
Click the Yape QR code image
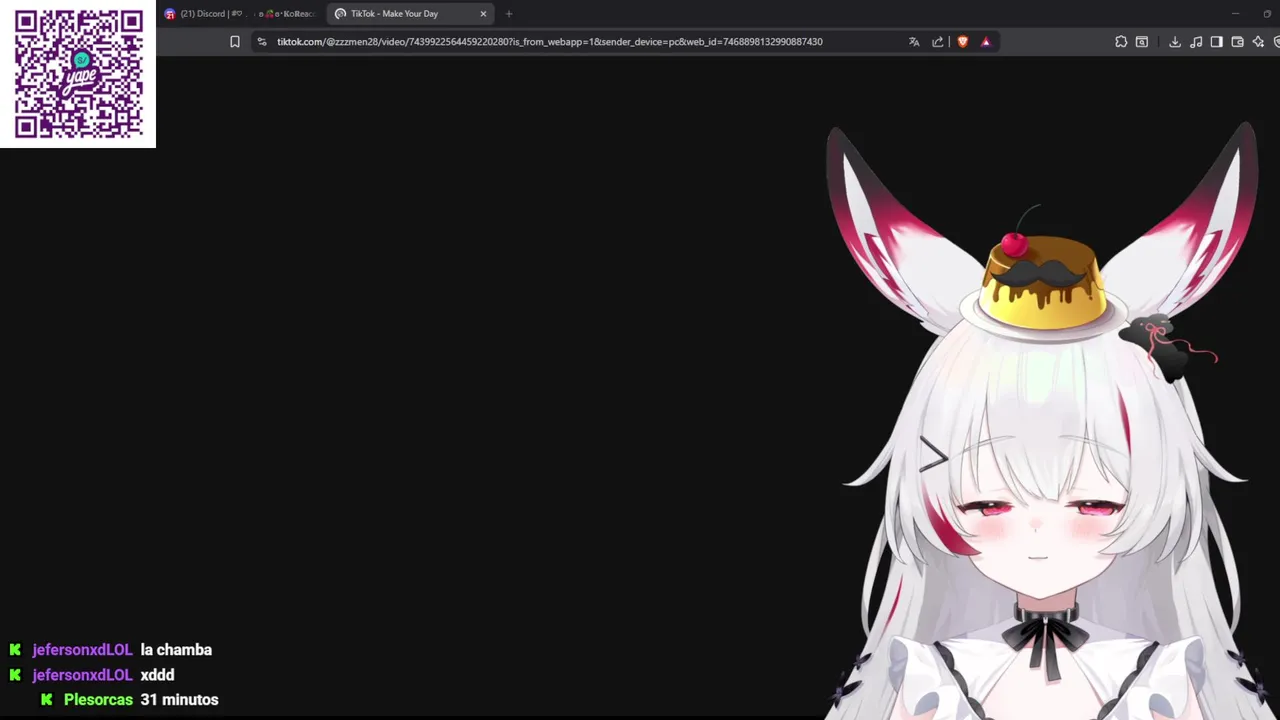(x=78, y=74)
